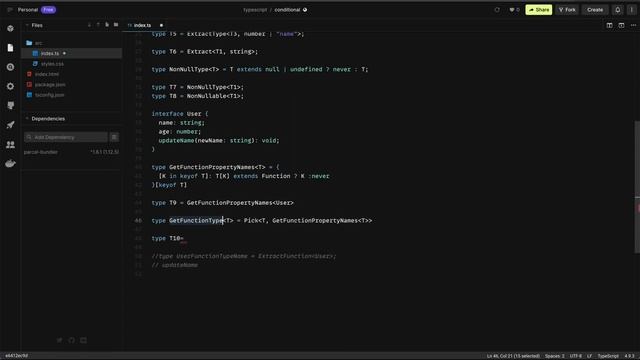Open the Explorer files sidebar icon

pyautogui.click(x=10, y=48)
